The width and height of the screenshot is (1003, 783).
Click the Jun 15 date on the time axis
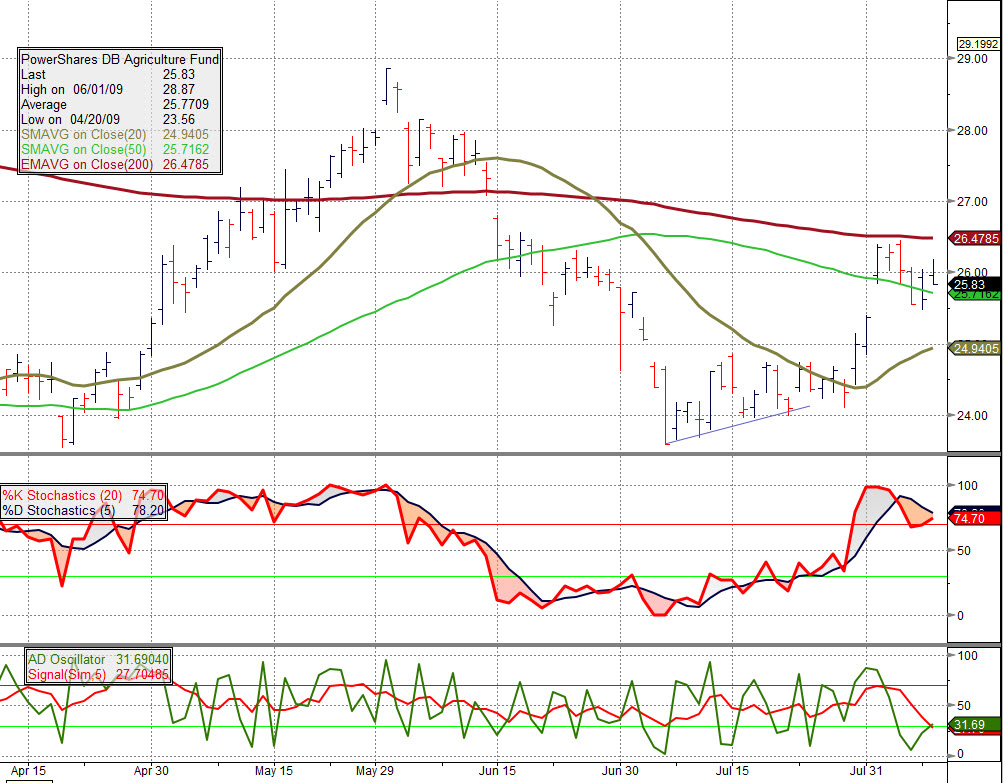click(497, 771)
